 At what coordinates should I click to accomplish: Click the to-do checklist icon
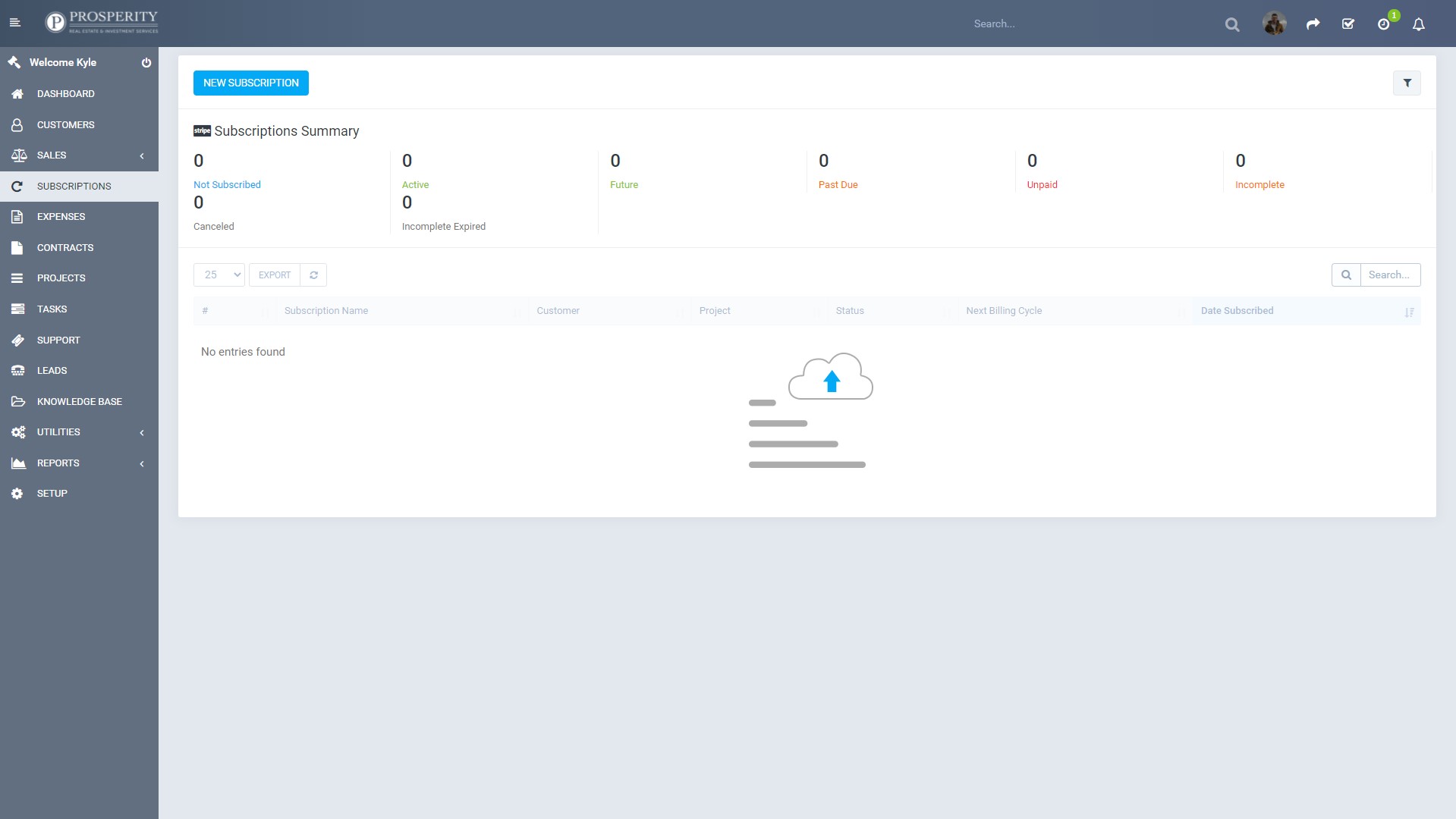(1348, 24)
